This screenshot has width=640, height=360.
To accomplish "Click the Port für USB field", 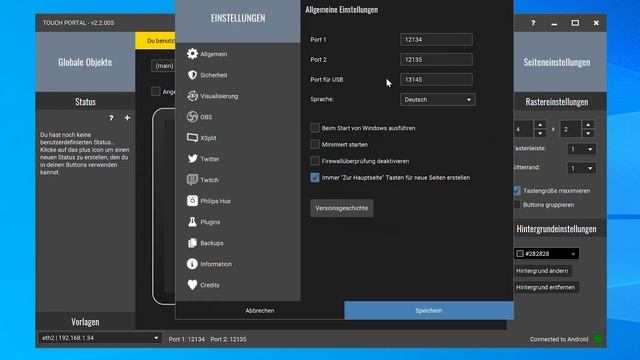I will coord(436,80).
